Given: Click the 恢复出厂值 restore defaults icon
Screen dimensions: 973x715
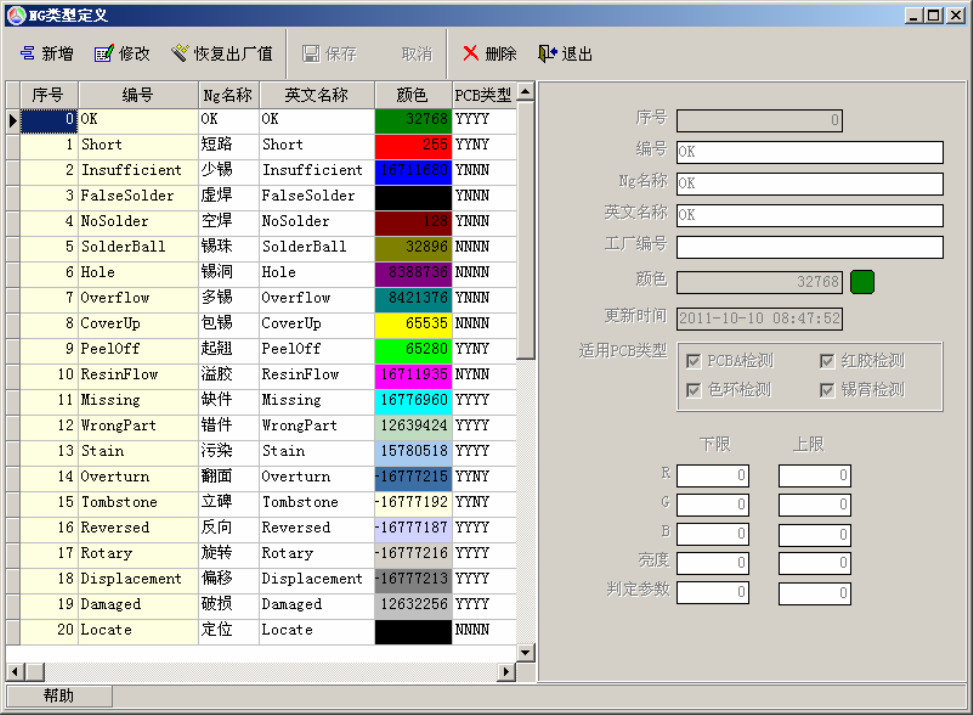Looking at the screenshot, I should [x=180, y=54].
